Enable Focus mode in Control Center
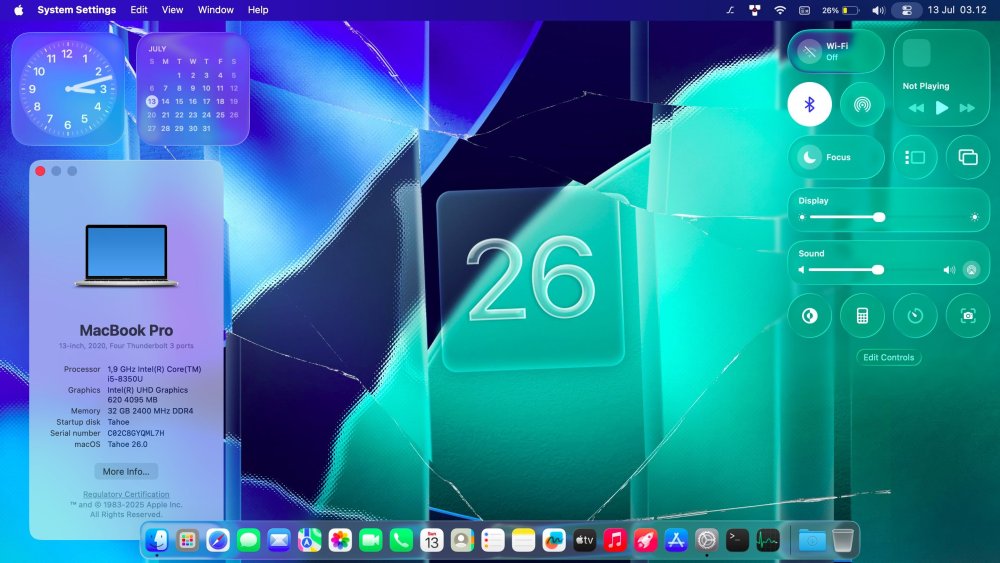The image size is (1000, 563). pos(835,157)
